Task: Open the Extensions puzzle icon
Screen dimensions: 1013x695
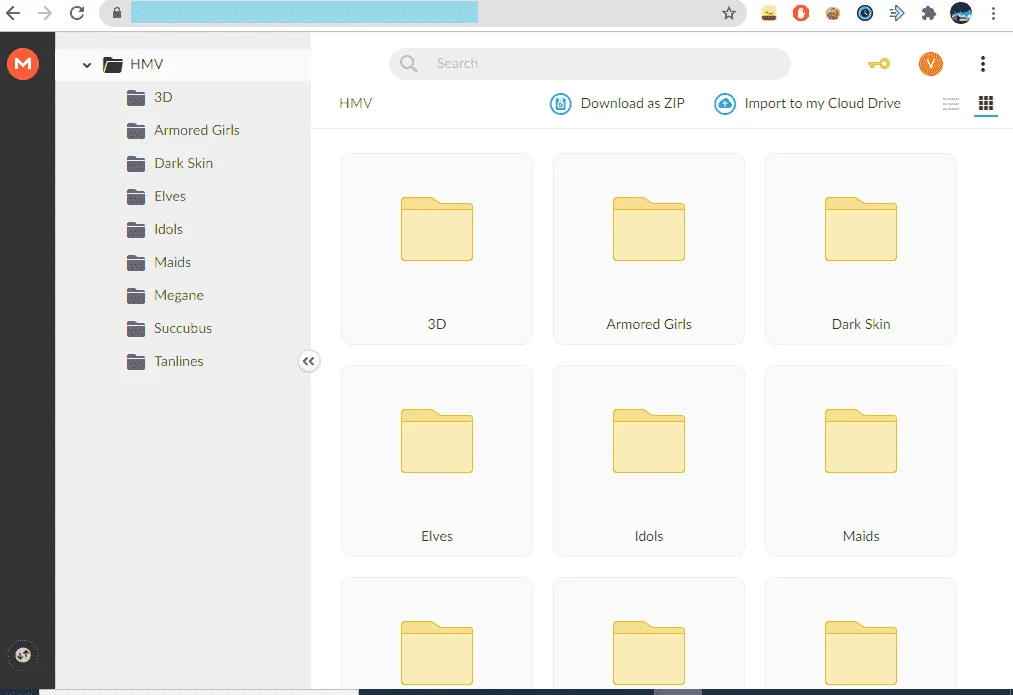Action: coord(928,13)
